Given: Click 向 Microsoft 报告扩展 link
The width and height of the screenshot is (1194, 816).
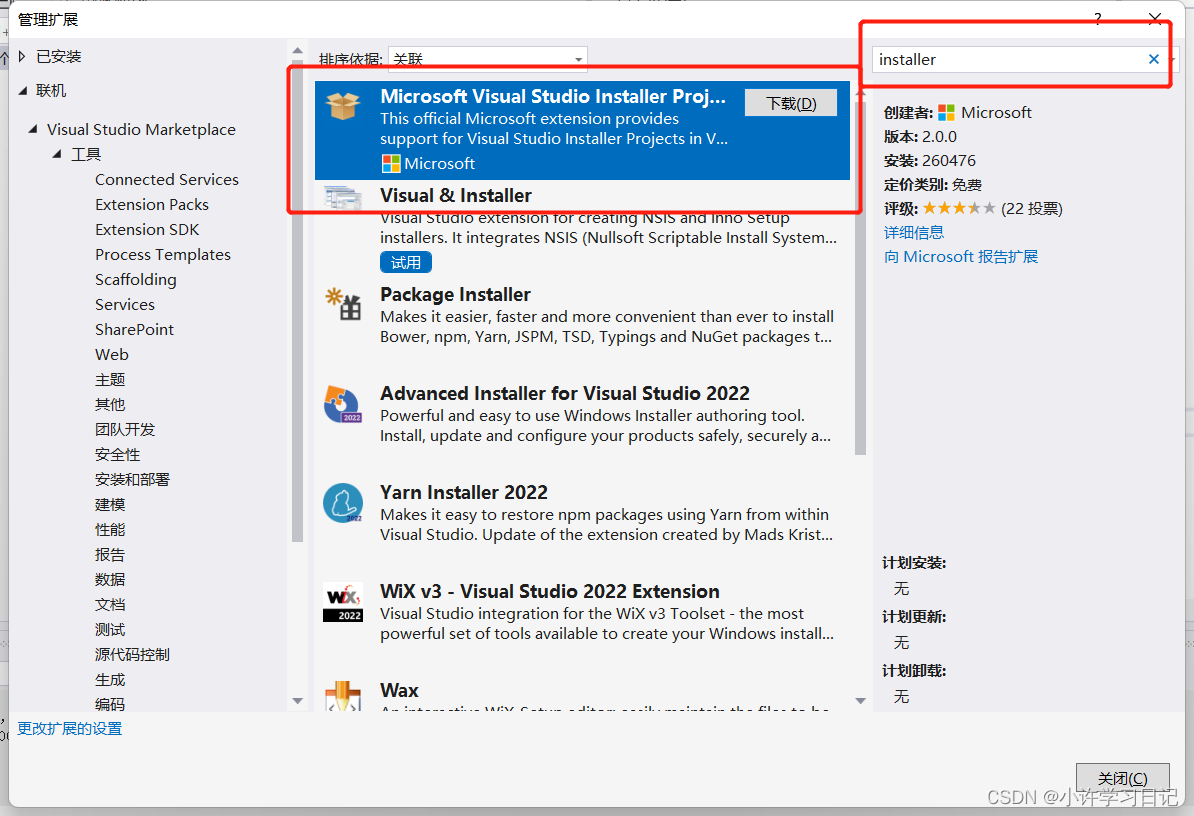Looking at the screenshot, I should point(961,257).
